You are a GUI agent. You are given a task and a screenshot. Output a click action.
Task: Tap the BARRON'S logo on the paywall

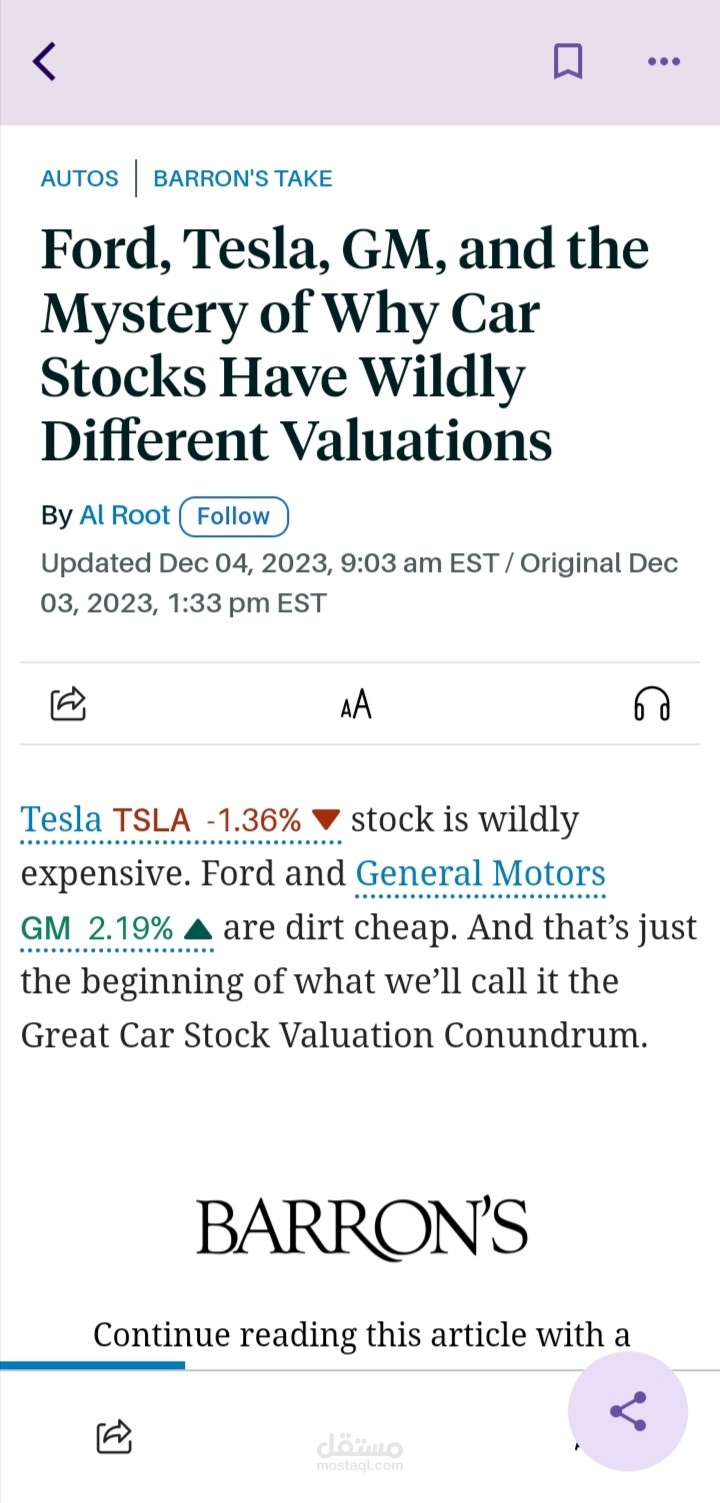(361, 1227)
